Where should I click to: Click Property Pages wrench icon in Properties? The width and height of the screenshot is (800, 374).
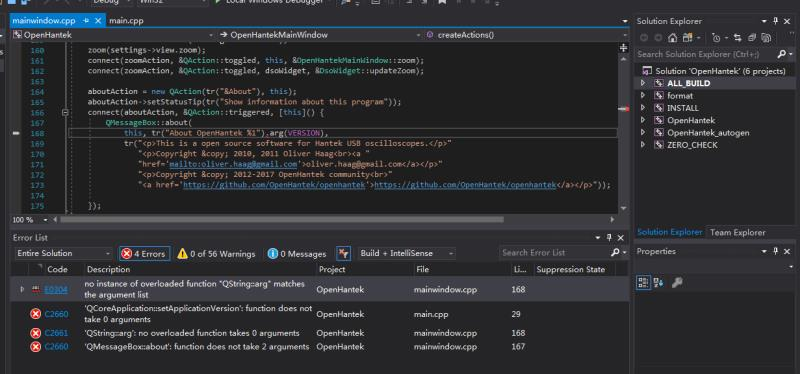pyautogui.click(x=677, y=282)
